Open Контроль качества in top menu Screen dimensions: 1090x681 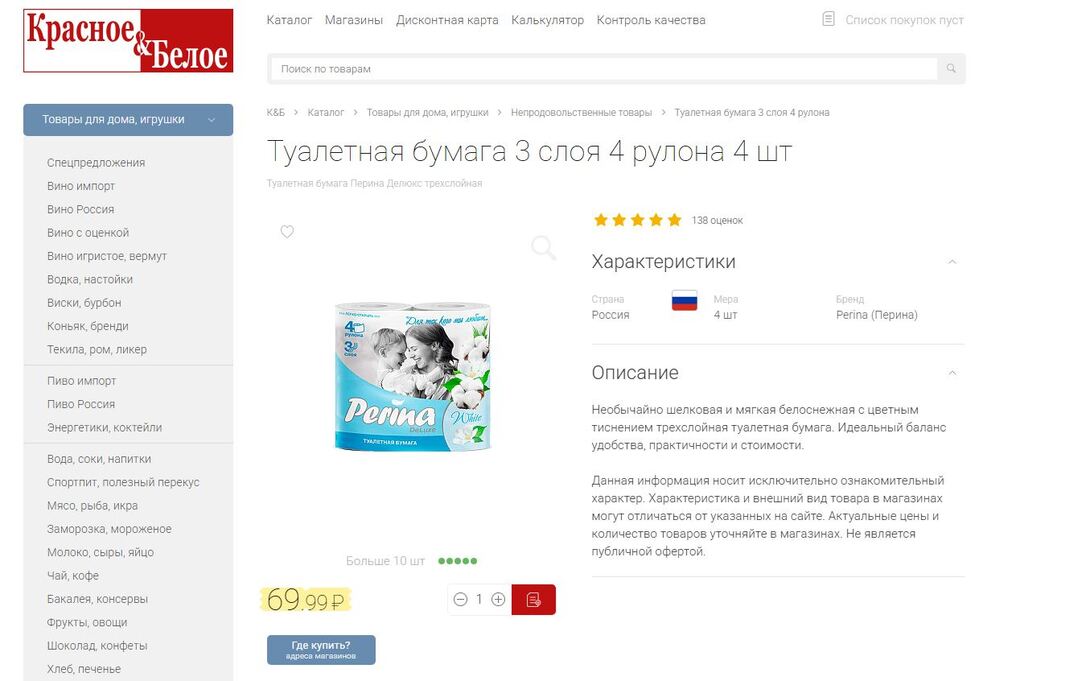pyautogui.click(x=651, y=20)
